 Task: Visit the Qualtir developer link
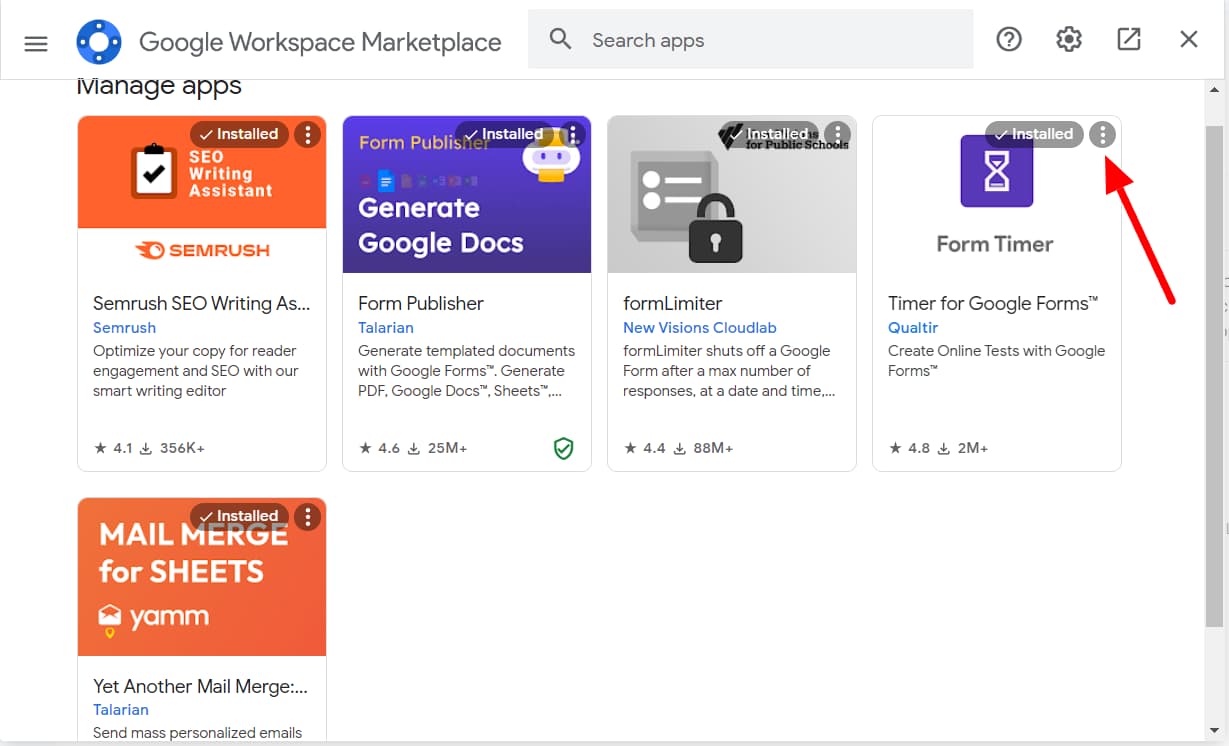(913, 328)
